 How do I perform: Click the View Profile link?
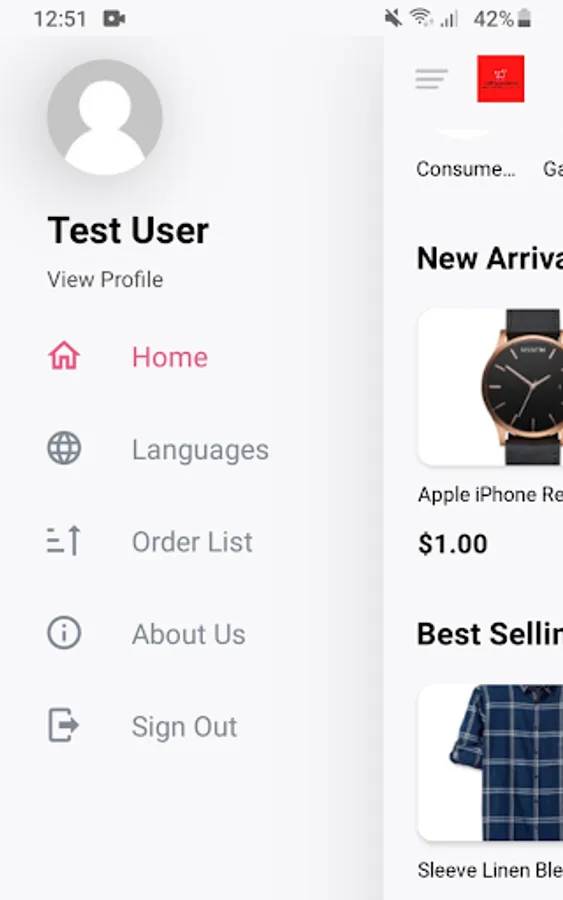105,280
